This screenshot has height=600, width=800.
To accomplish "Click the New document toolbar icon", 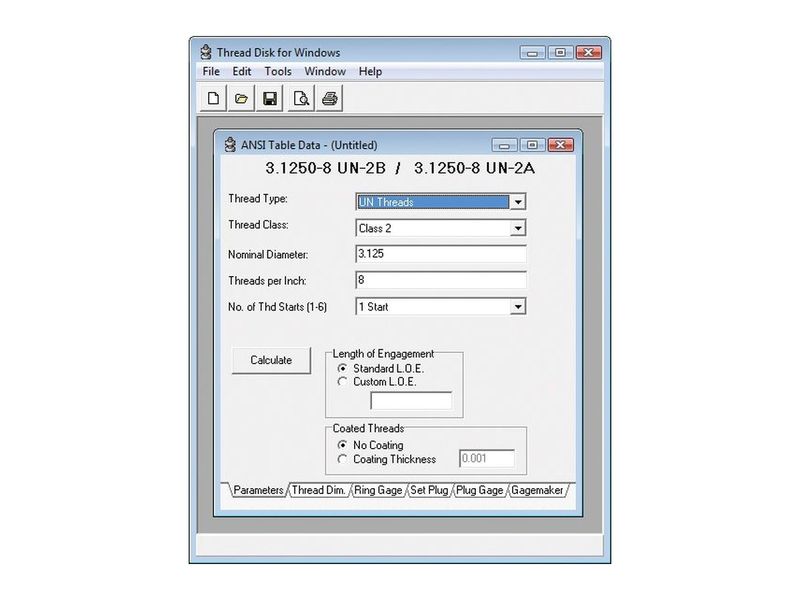I will click(x=213, y=98).
